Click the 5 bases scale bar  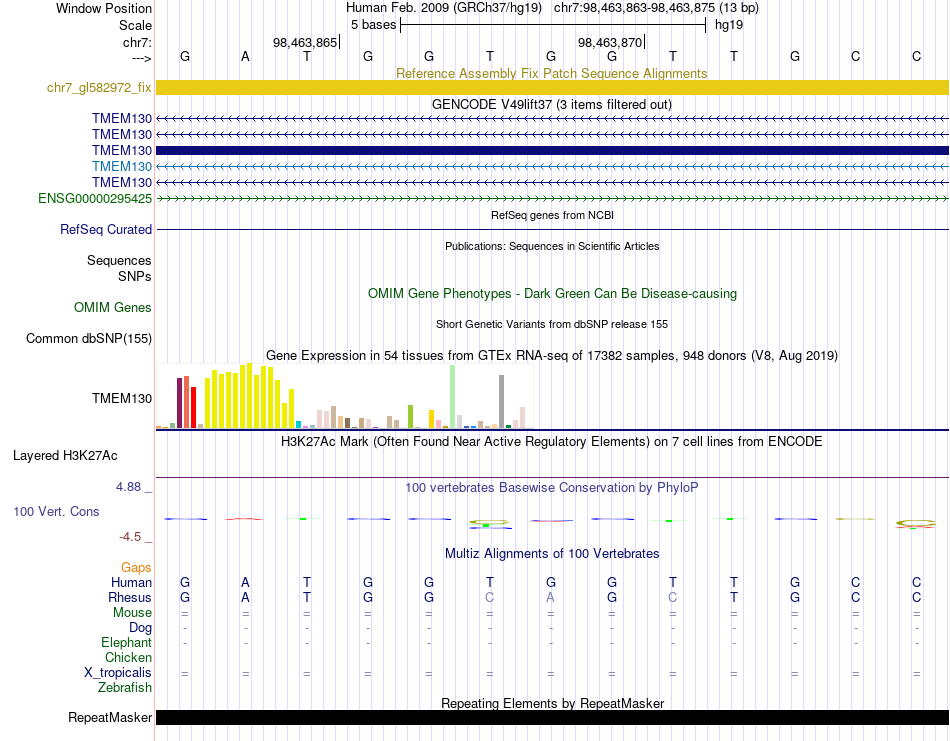click(553, 25)
